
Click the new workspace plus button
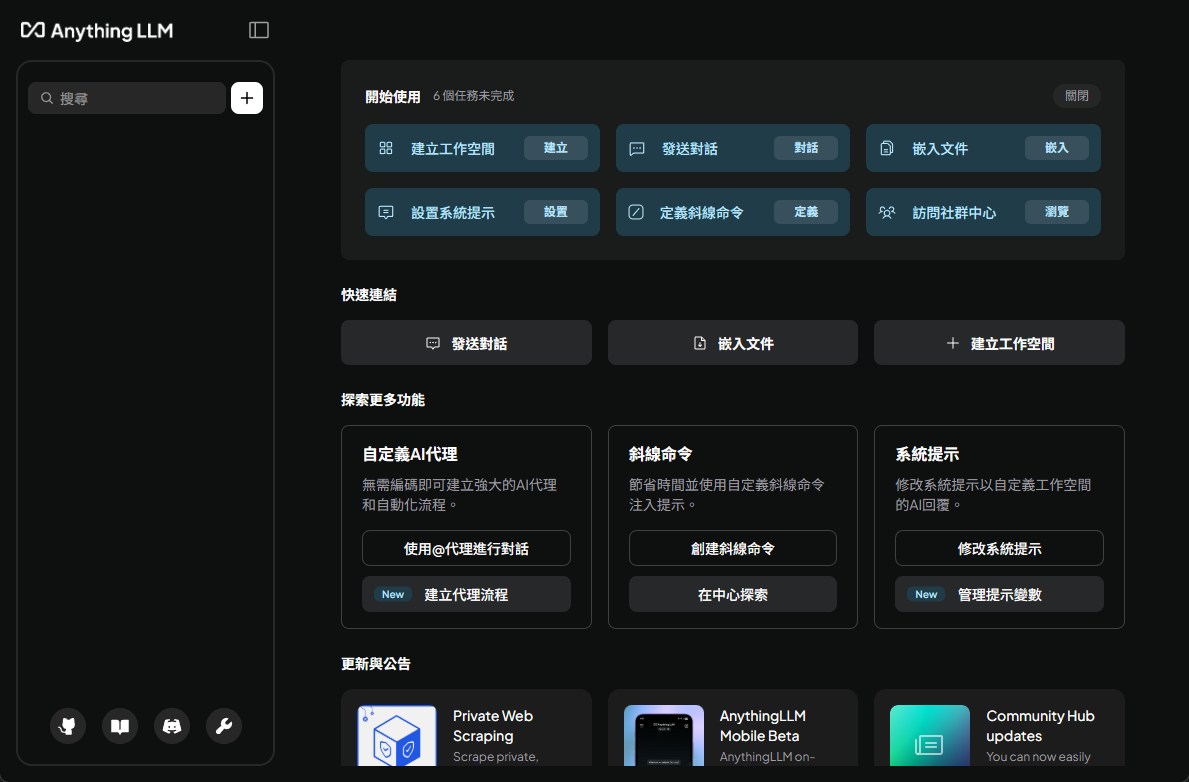pyautogui.click(x=246, y=98)
